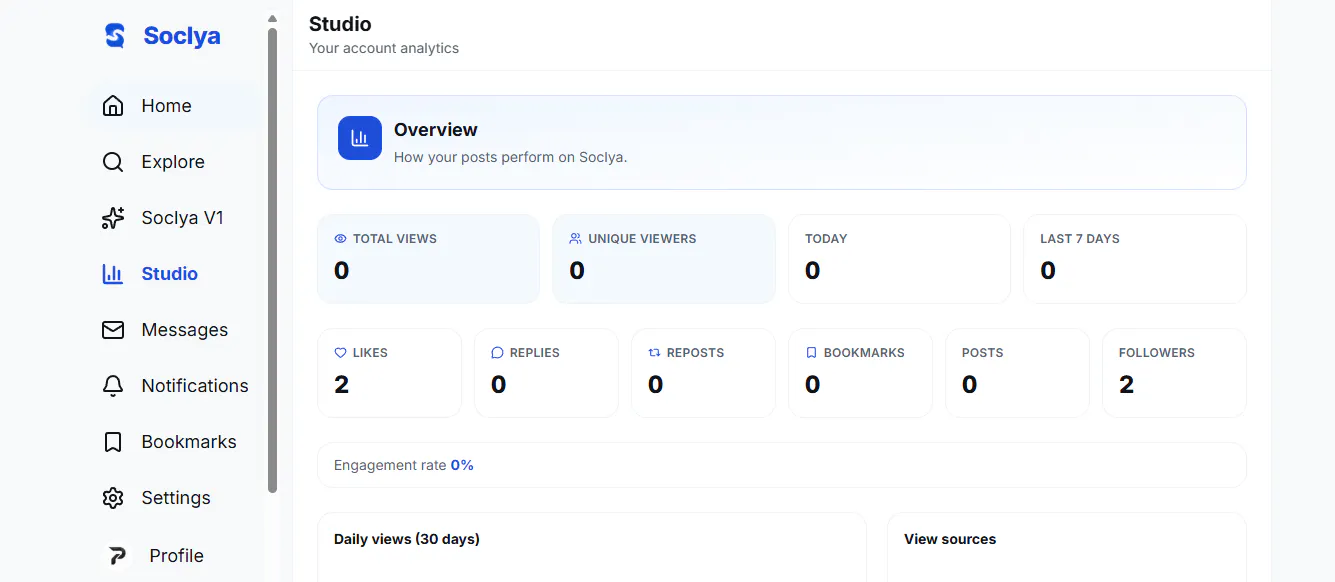Click the Total Views stat card
Viewport: 1335px width, 582px height.
428,259
